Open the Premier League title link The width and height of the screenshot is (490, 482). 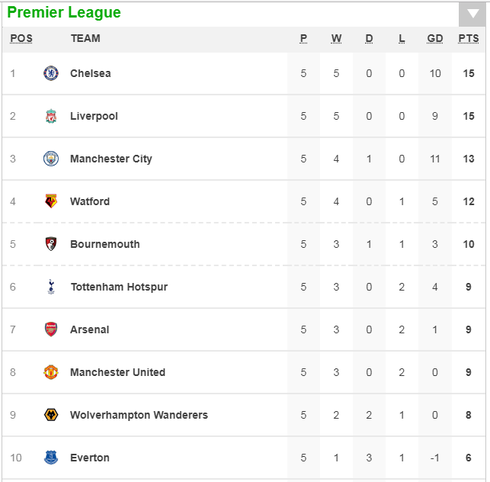pos(64,13)
